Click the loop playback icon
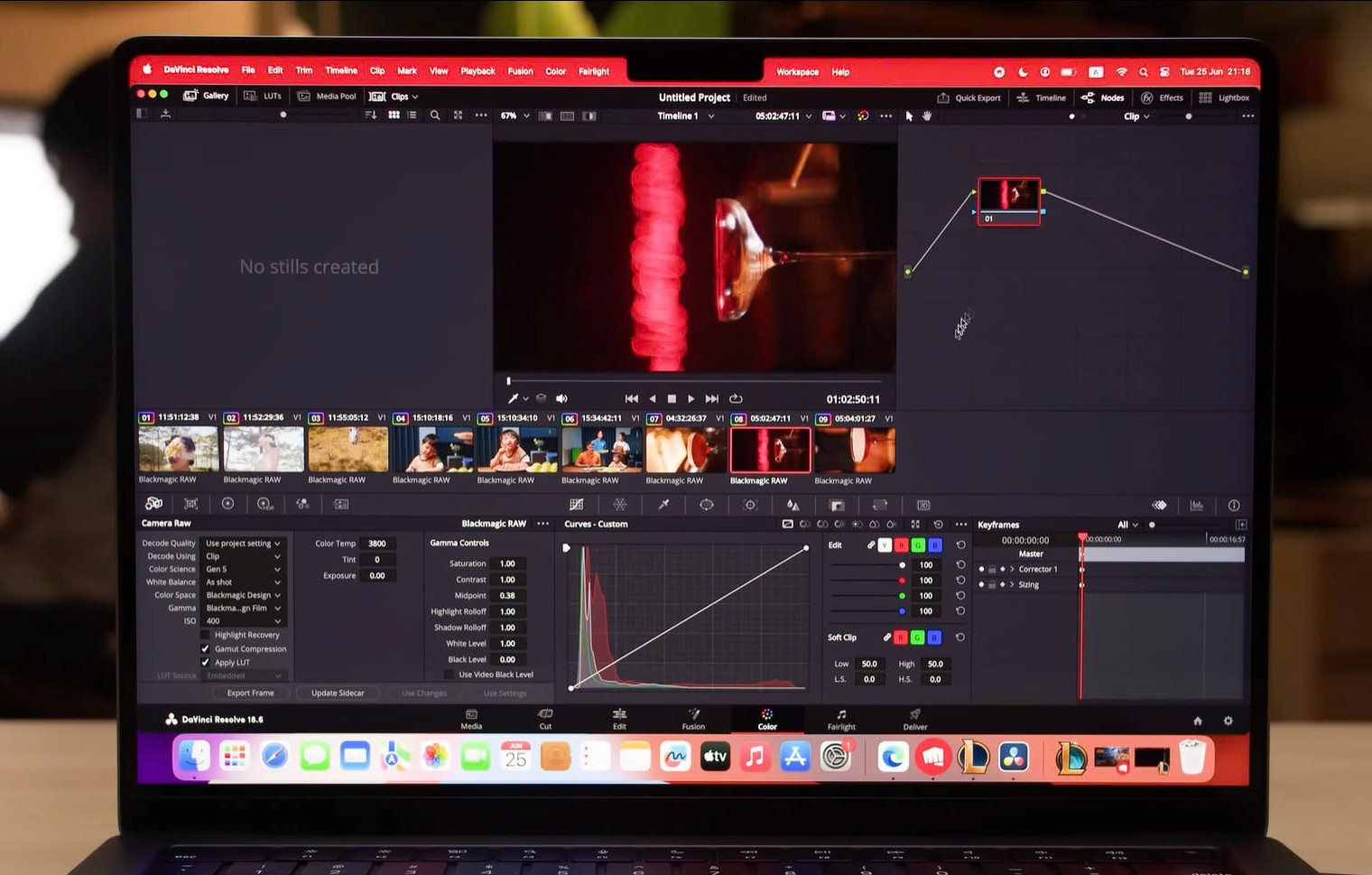This screenshot has height=875, width=1372. (x=736, y=398)
